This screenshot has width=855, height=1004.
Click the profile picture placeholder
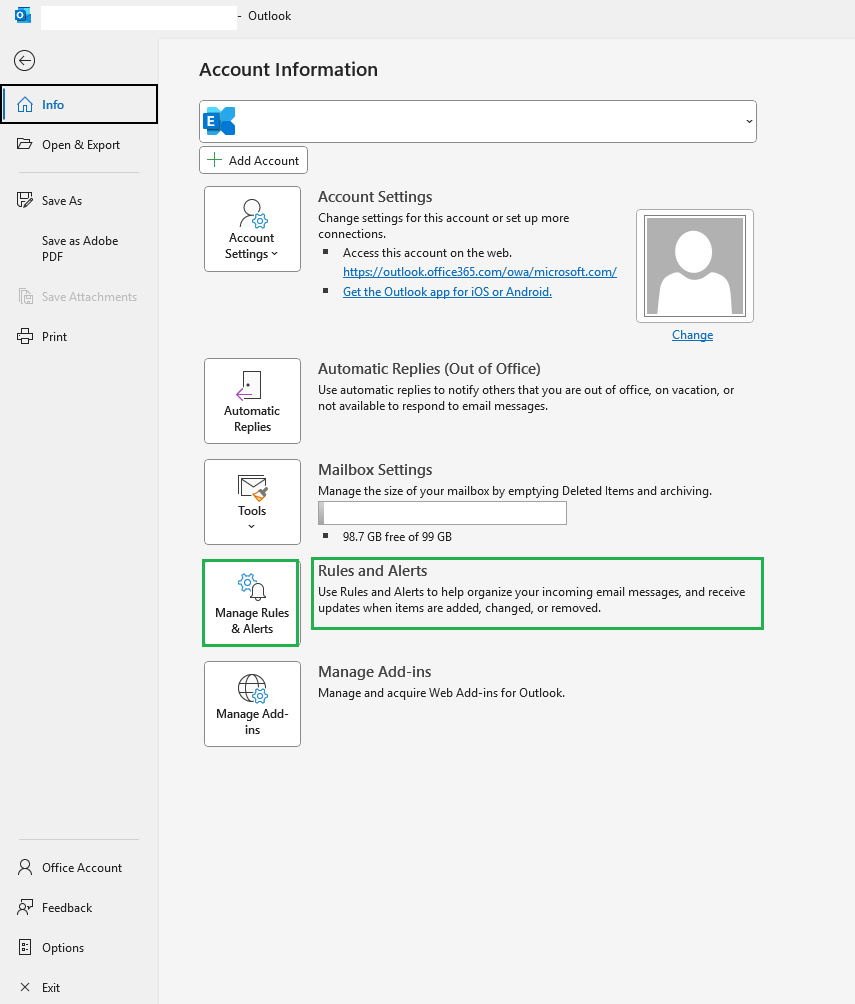(x=695, y=266)
